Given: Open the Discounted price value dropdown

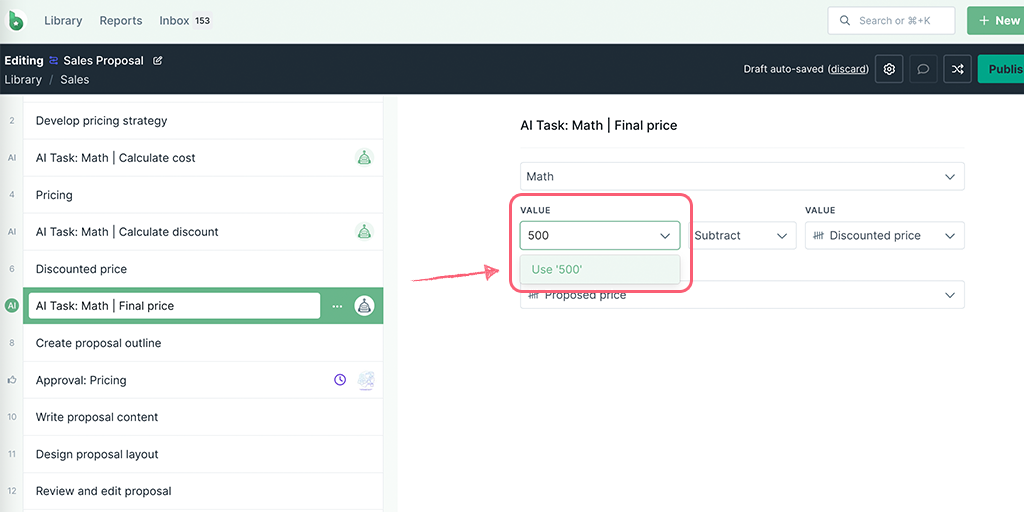Looking at the screenshot, I should [x=885, y=235].
